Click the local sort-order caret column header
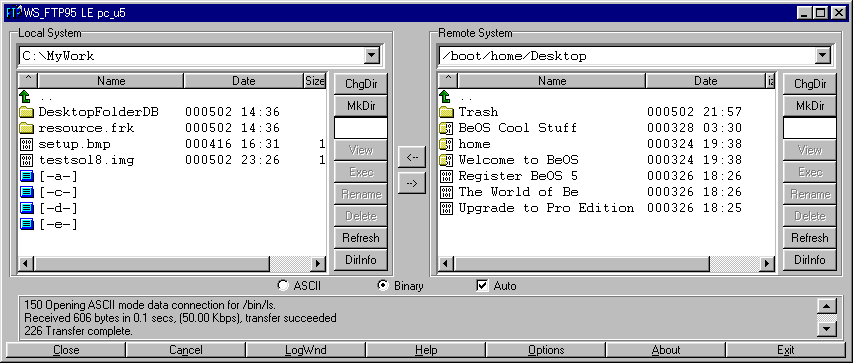Screen dimensions: 853x363 [28, 81]
